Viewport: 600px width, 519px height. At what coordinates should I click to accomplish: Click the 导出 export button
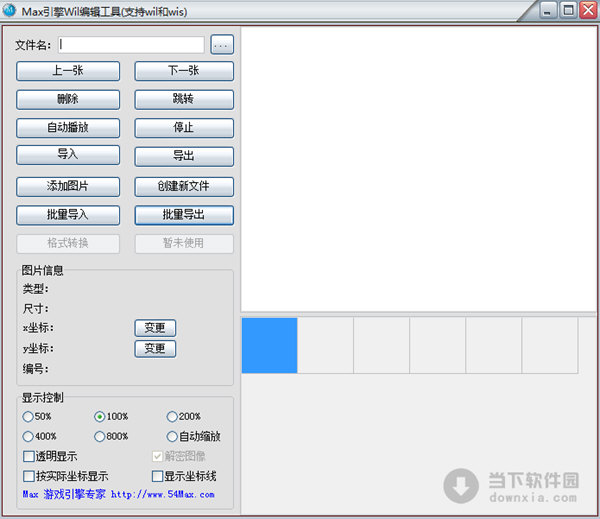click(x=184, y=156)
